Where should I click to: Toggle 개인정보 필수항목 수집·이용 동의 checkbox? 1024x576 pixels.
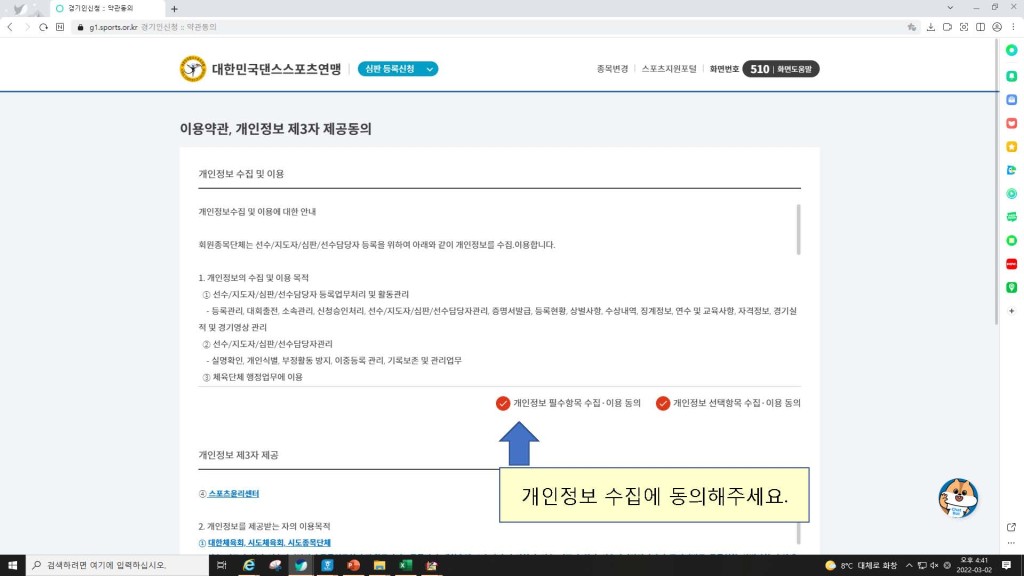click(x=503, y=403)
